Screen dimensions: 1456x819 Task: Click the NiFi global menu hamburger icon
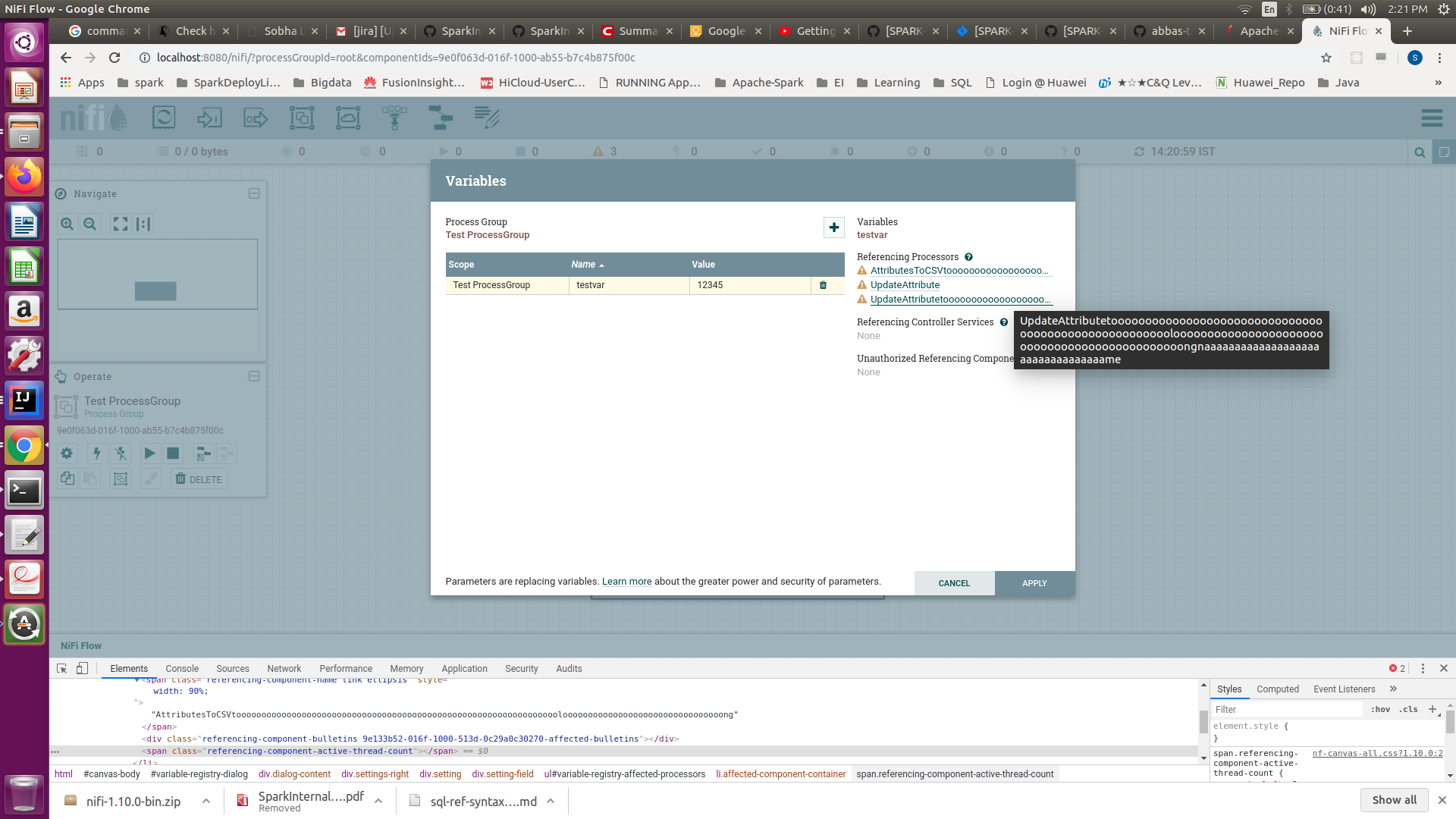point(1432,118)
